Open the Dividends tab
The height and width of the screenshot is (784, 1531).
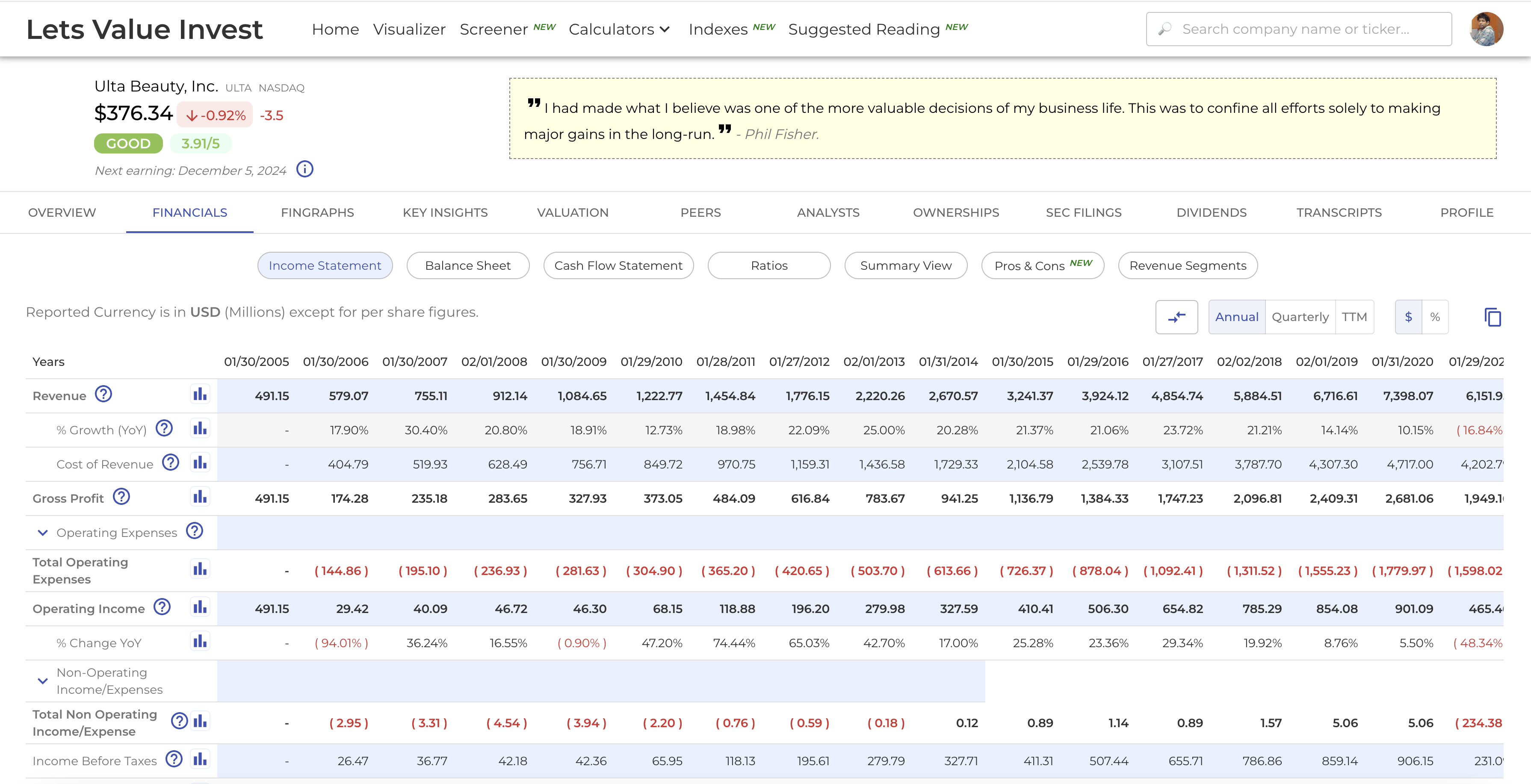[x=1211, y=212]
